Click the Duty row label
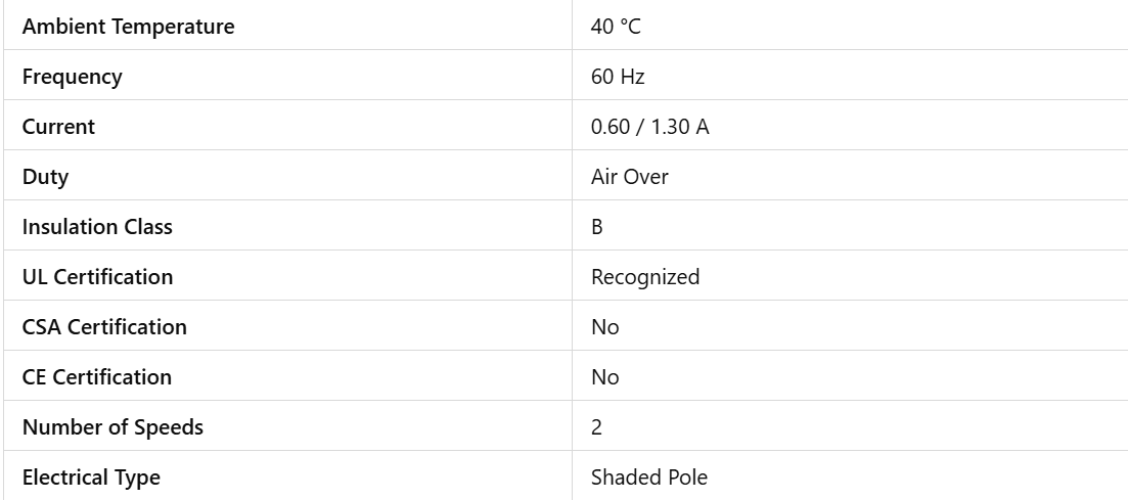The width and height of the screenshot is (1128, 500). point(41,177)
